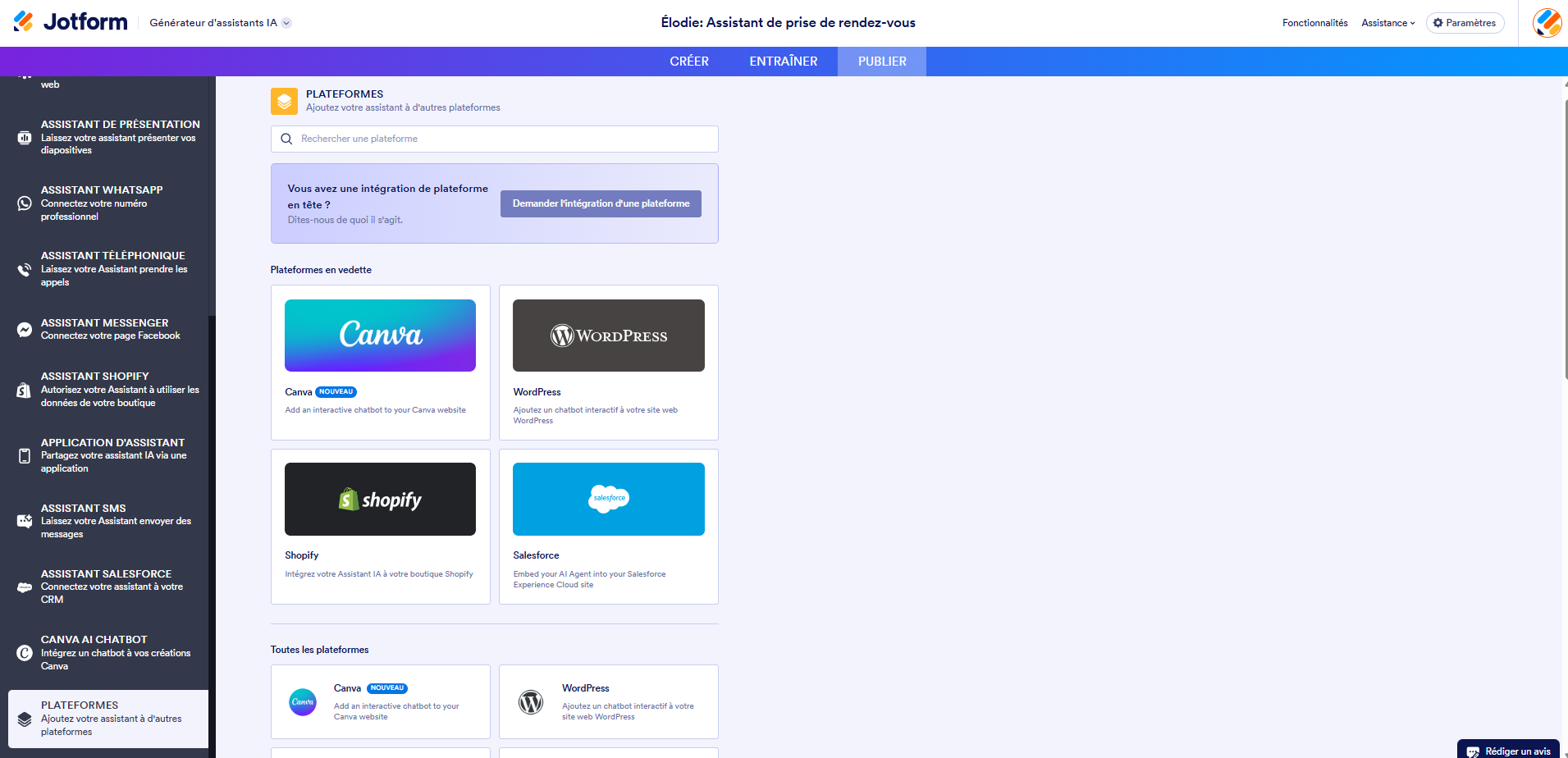Click the Shopify bag sidebar icon

point(25,390)
